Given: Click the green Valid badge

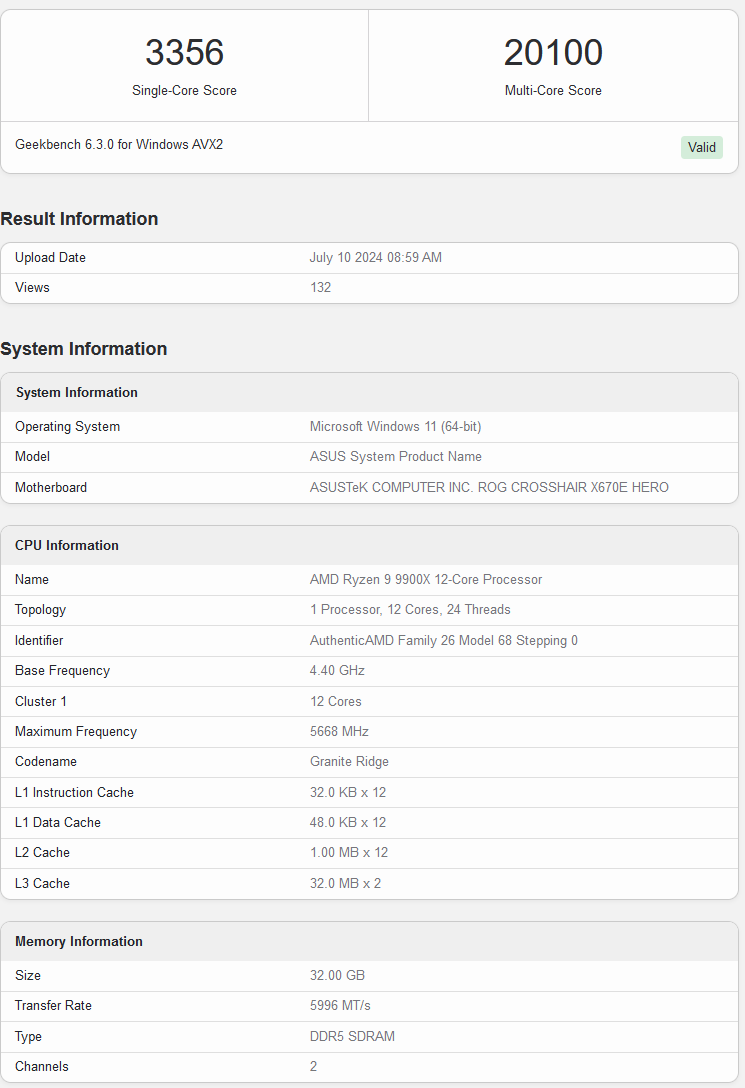Looking at the screenshot, I should [701, 147].
